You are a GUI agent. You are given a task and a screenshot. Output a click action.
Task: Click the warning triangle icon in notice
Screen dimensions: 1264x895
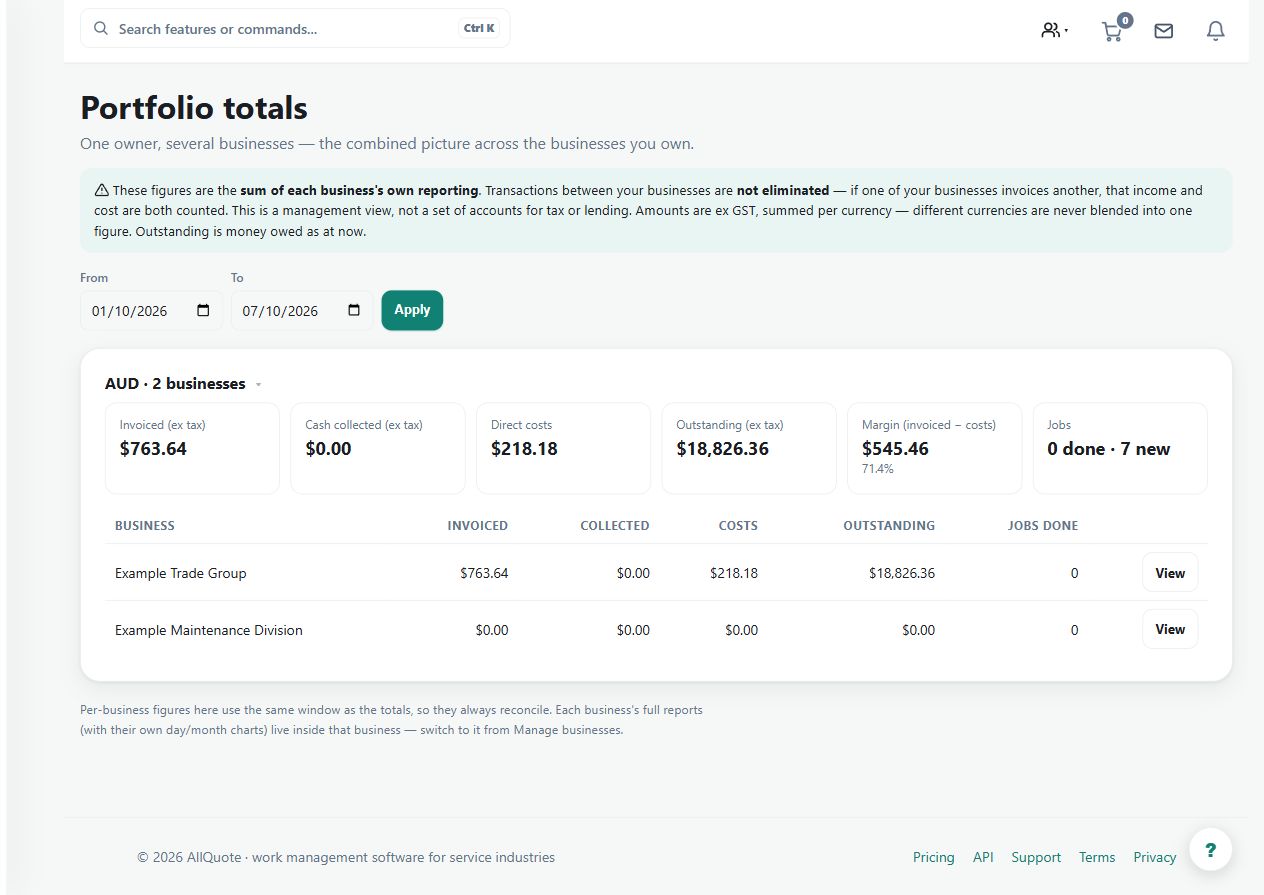pyautogui.click(x=102, y=190)
